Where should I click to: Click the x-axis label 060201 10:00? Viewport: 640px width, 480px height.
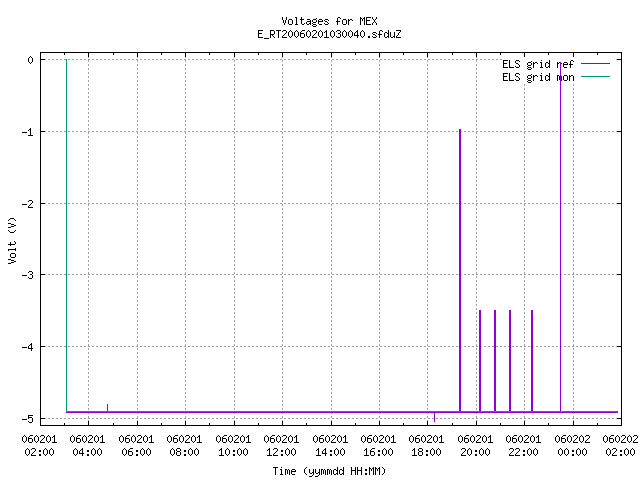[233, 446]
